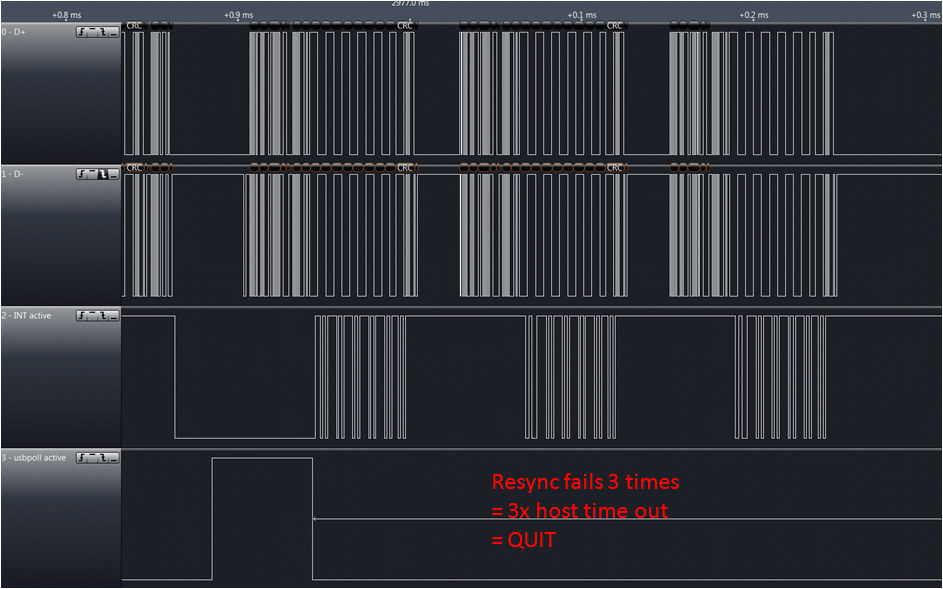Set rising edge trigger on channel 0 D+
The width and height of the screenshot is (943, 589).
tap(81, 33)
